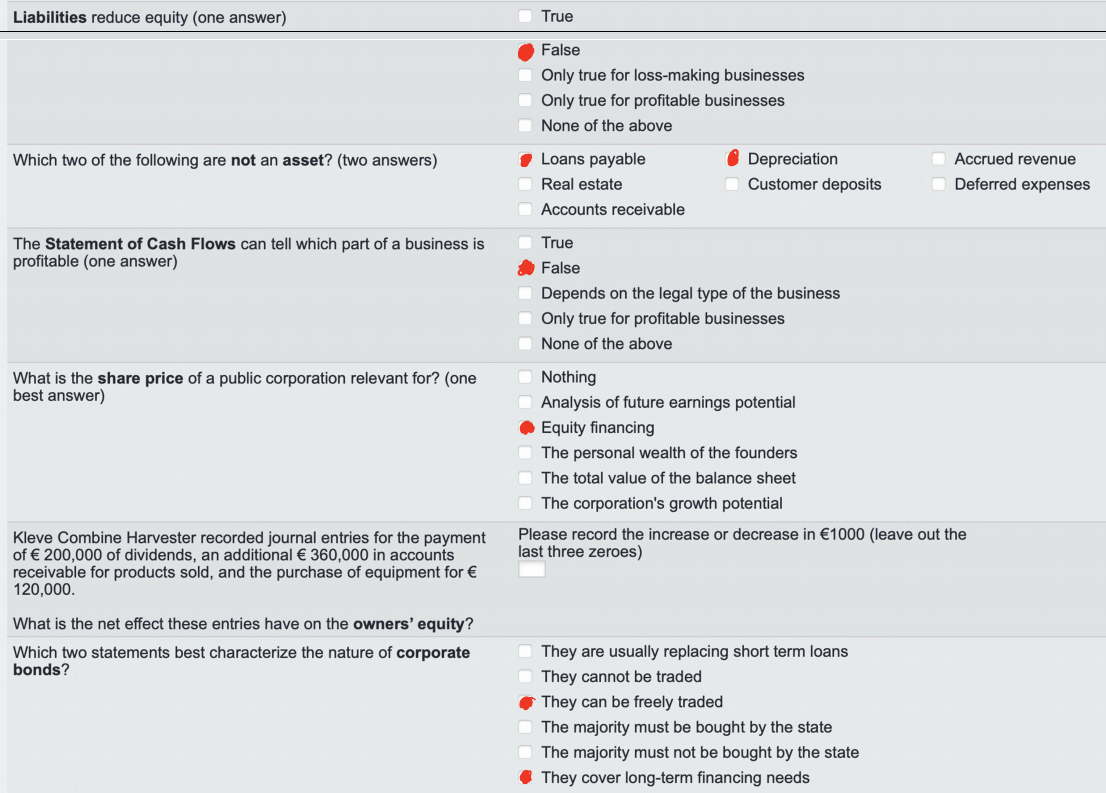The width and height of the screenshot is (1106, 793).
Task: Choose 'Depends on the legal type of the business'
Action: coord(525,293)
